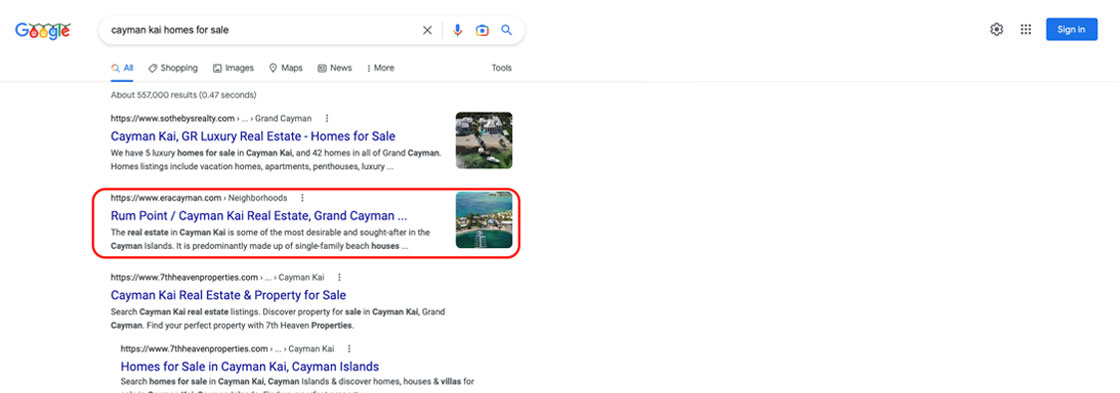The image size is (1120, 393).
Task: Open three-dot menu of Homes for Sale in Cayman Kai result
Action: tap(349, 349)
